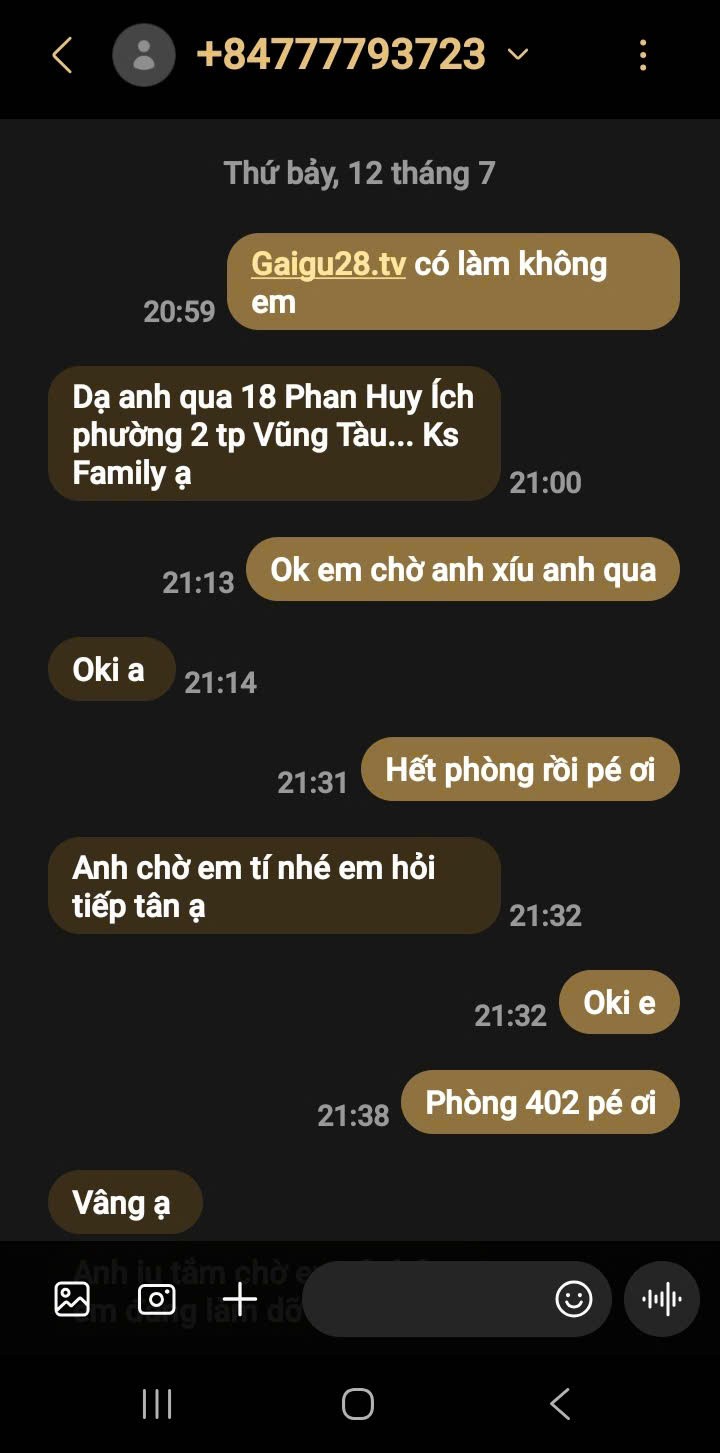720x1453 pixels.
Task: Open the emoji smiley picker
Action: coord(574,1299)
